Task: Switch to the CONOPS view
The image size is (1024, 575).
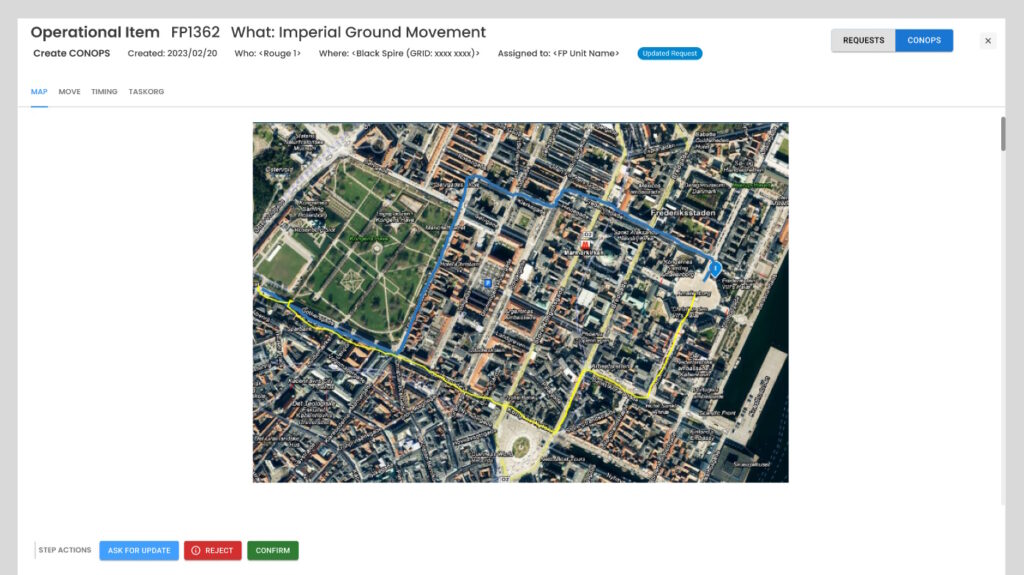Action: pyautogui.click(x=923, y=41)
